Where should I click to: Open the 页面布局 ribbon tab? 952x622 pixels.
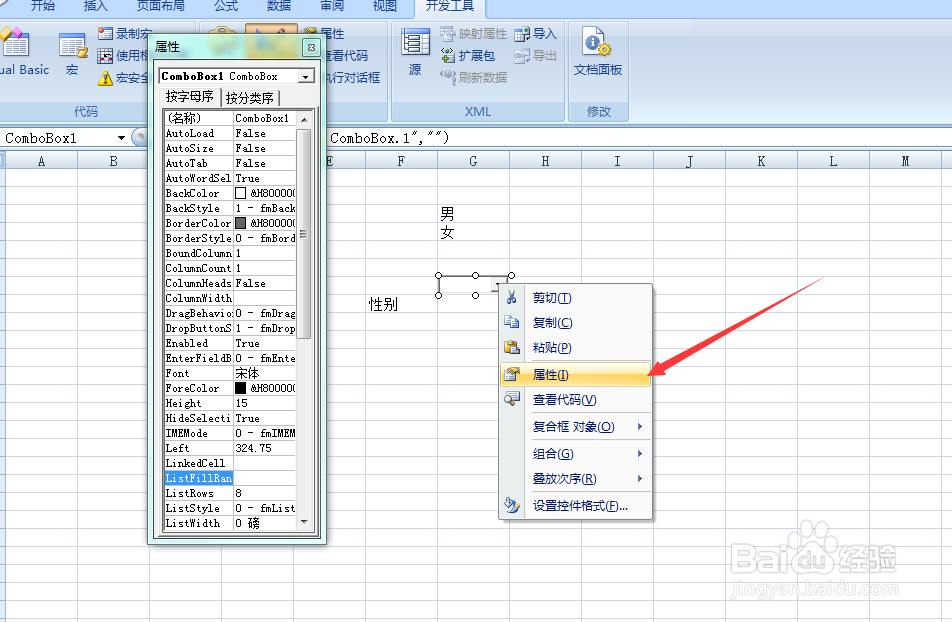point(161,6)
